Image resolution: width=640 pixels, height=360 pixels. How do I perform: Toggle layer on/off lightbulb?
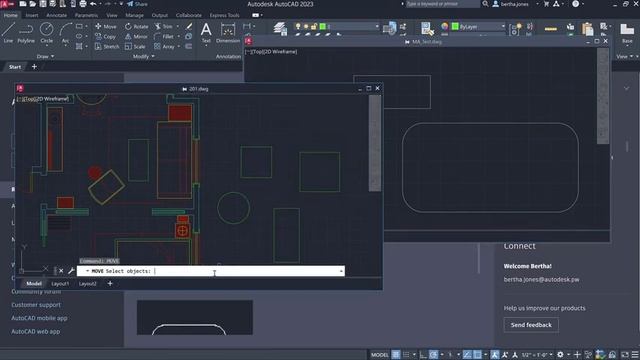[298, 26]
